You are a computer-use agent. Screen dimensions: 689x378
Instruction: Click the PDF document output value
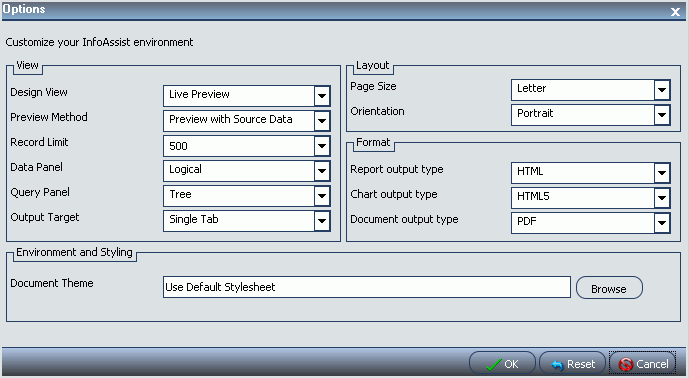[583, 223]
